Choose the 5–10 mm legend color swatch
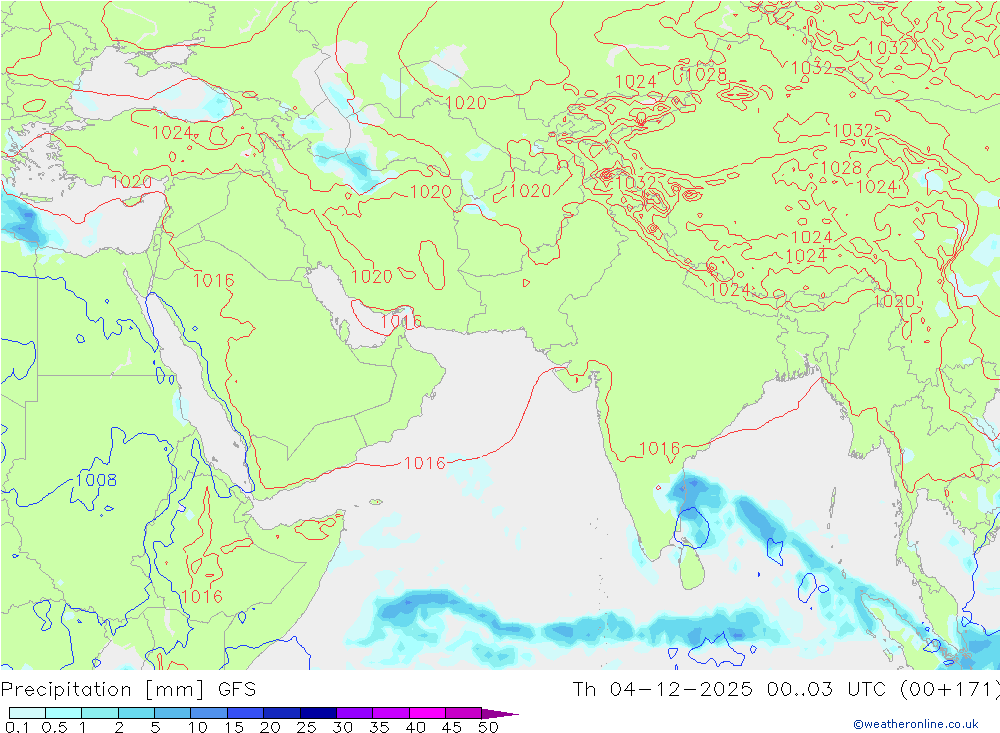Screen dimensions: 1000x733 (173, 713)
